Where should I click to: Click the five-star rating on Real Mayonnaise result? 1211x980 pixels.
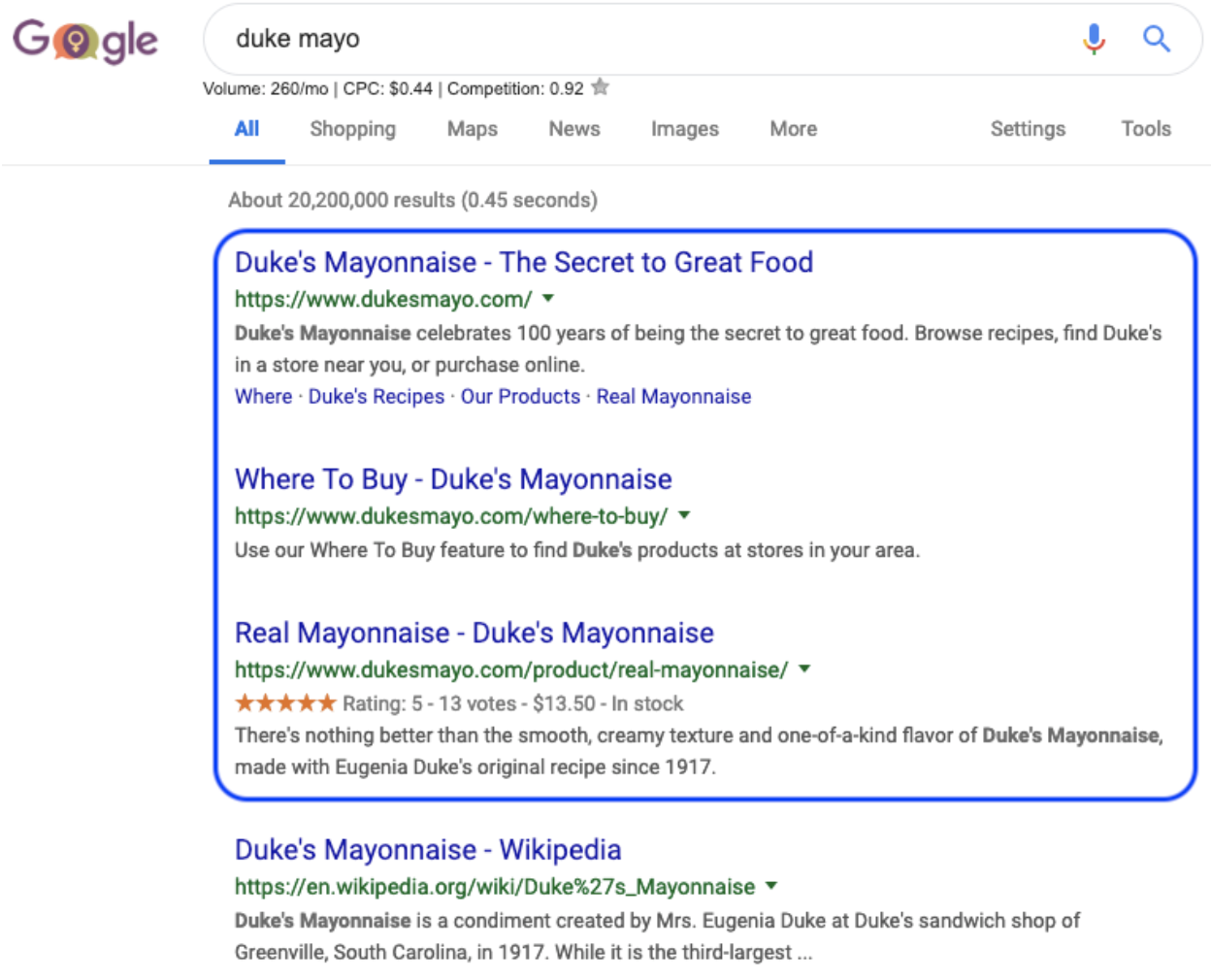(285, 702)
